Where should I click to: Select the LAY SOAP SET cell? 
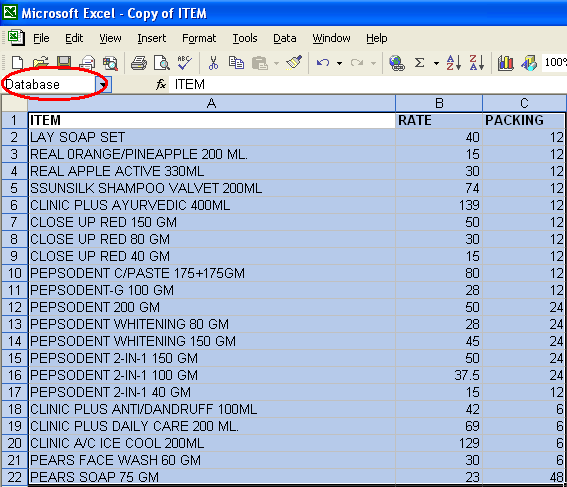212,137
